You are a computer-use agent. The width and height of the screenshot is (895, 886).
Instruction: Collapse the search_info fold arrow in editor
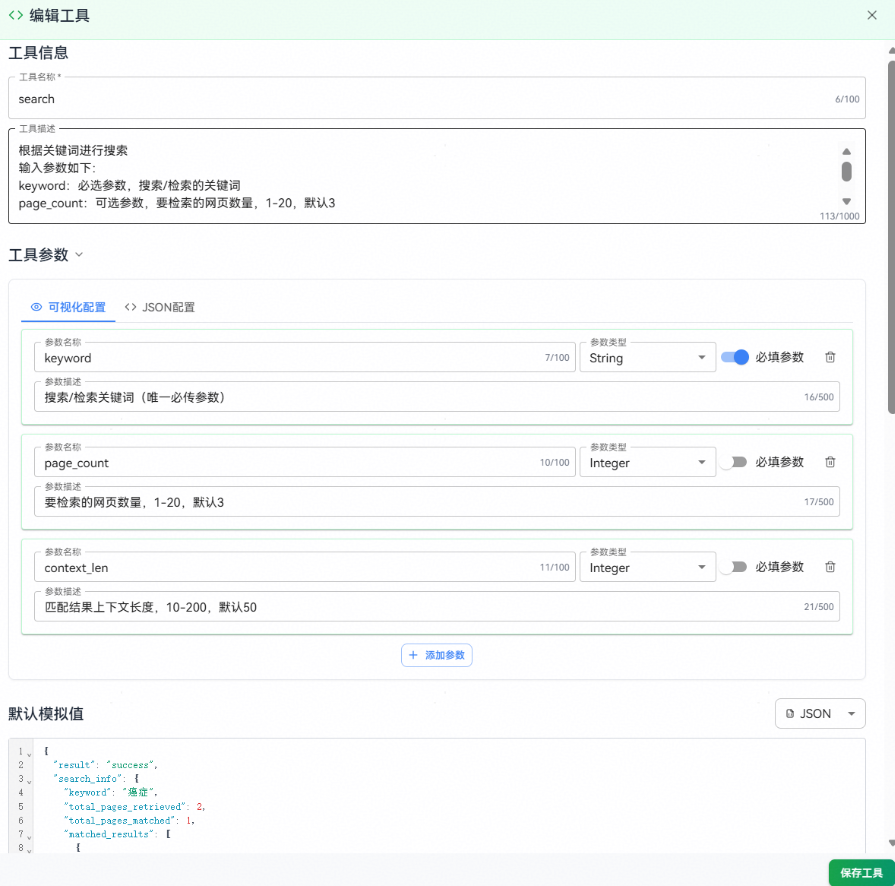28,779
